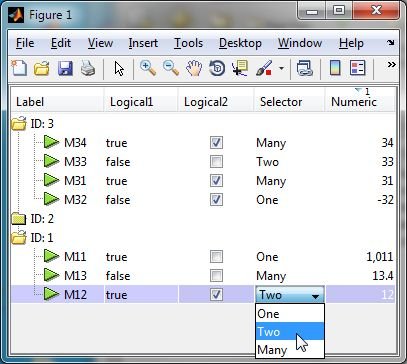Click the MATLAB logo in the title bar

pyautogui.click(x=16, y=15)
